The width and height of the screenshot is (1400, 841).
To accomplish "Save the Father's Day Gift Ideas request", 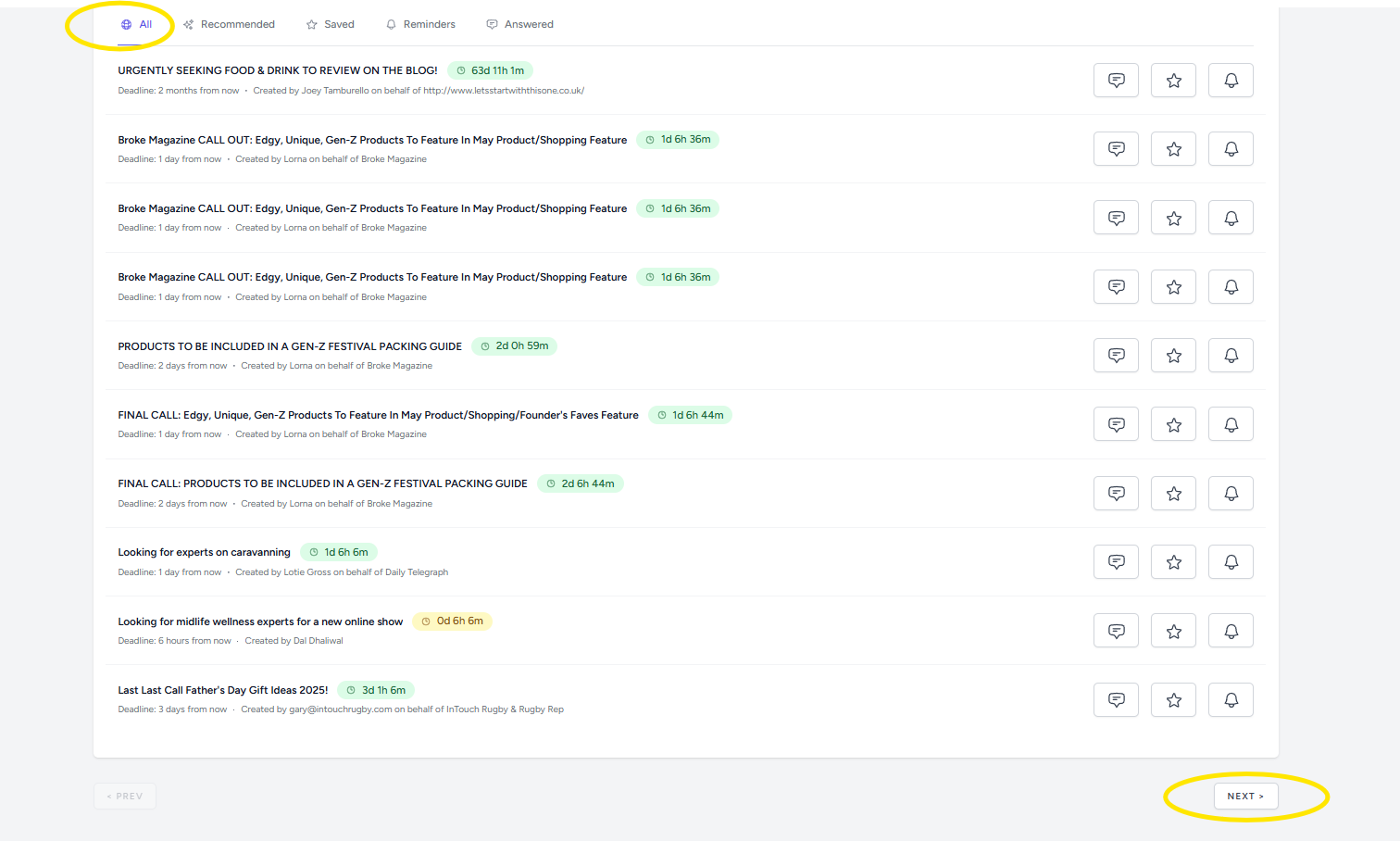I will pos(1173,700).
